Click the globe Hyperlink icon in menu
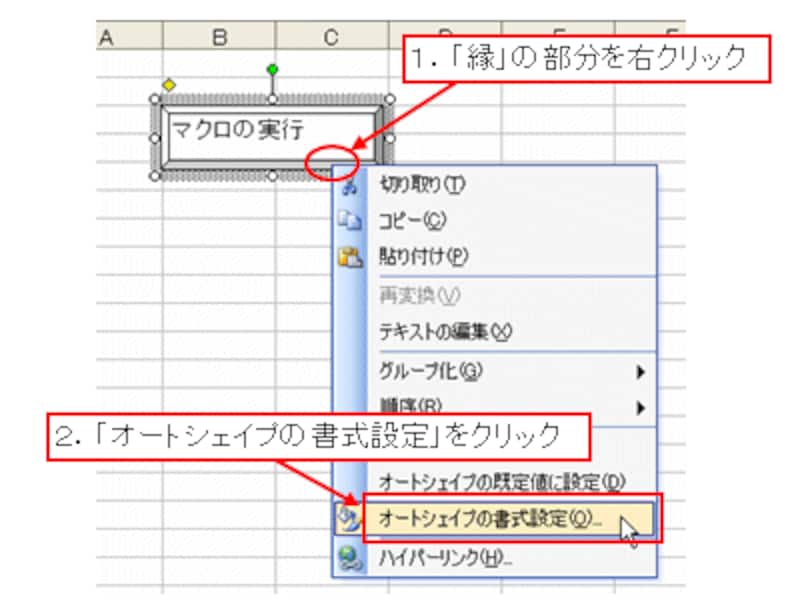The height and width of the screenshot is (600, 800). coord(351,558)
